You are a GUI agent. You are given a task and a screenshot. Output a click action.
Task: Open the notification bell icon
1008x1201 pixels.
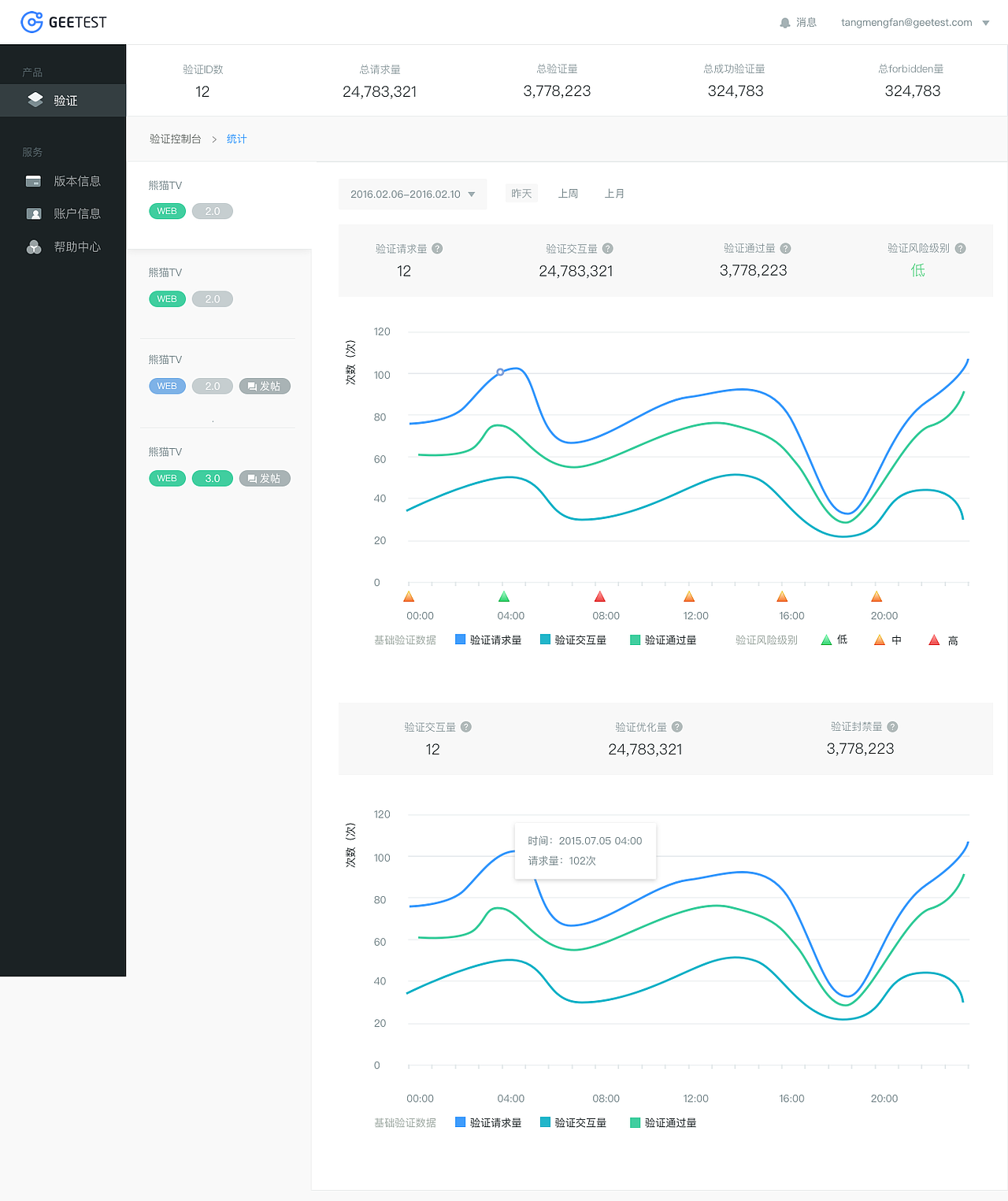coord(784,23)
